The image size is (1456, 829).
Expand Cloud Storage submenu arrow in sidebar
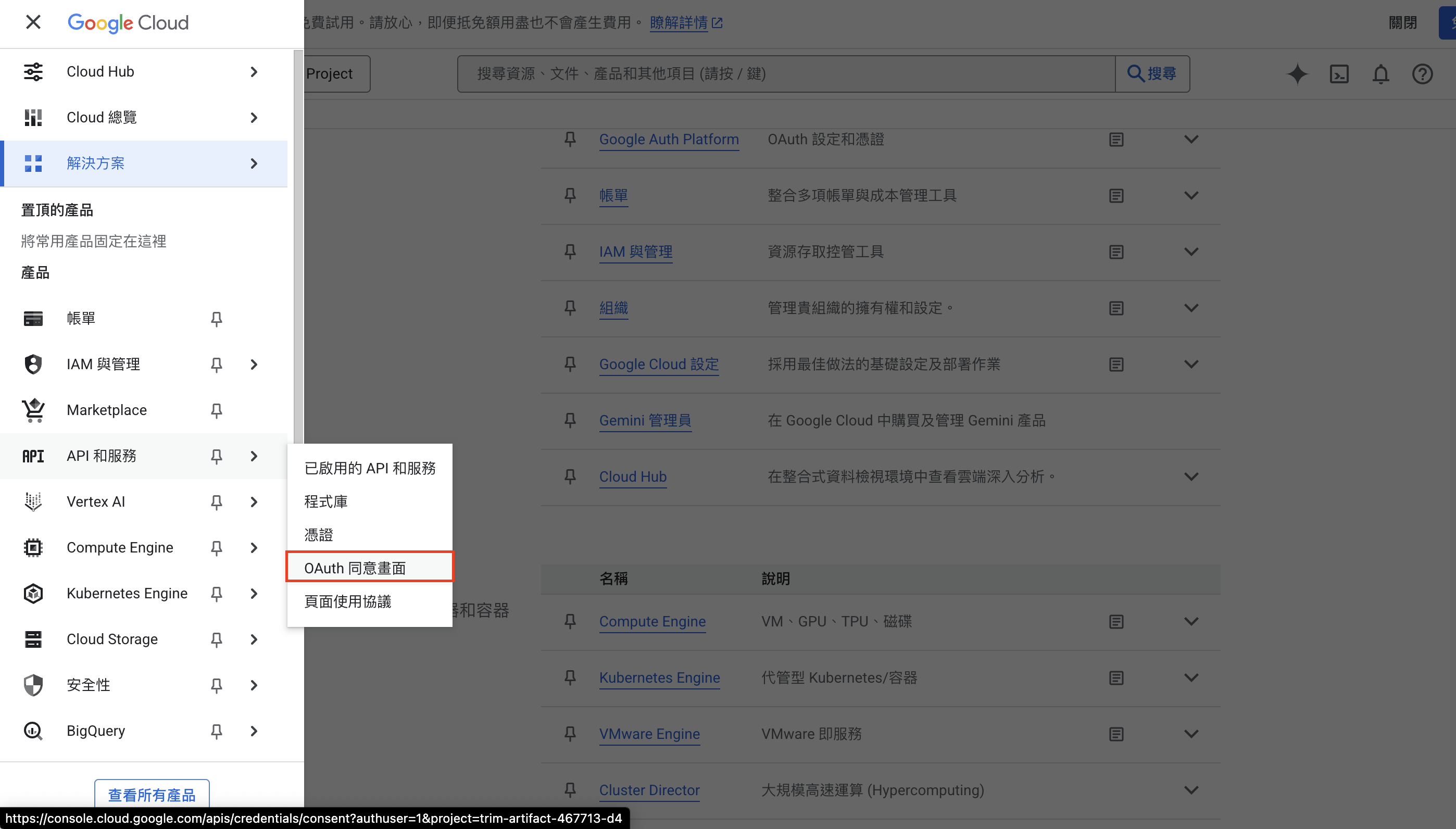pyautogui.click(x=254, y=639)
